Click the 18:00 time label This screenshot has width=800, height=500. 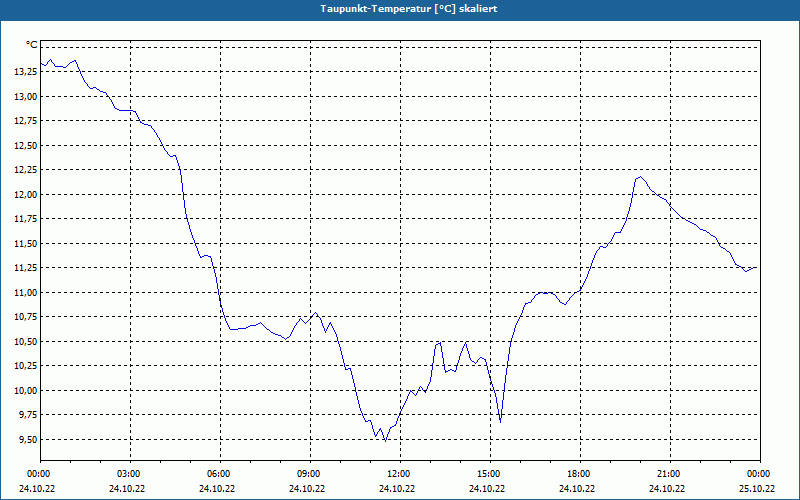(x=580, y=474)
